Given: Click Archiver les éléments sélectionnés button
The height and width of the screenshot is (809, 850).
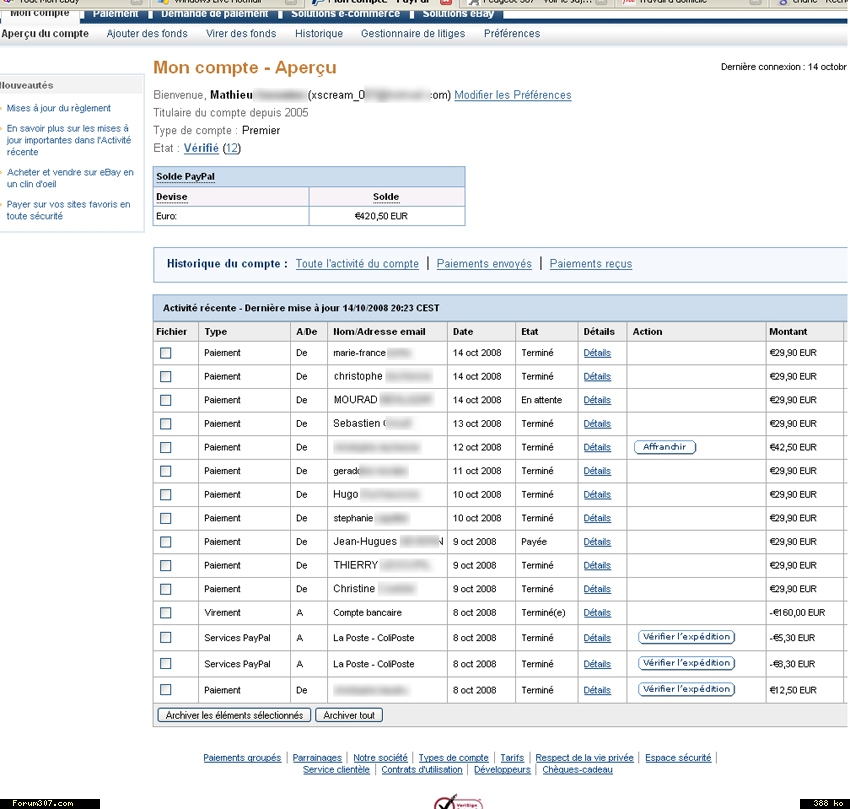Looking at the screenshot, I should click(234, 715).
